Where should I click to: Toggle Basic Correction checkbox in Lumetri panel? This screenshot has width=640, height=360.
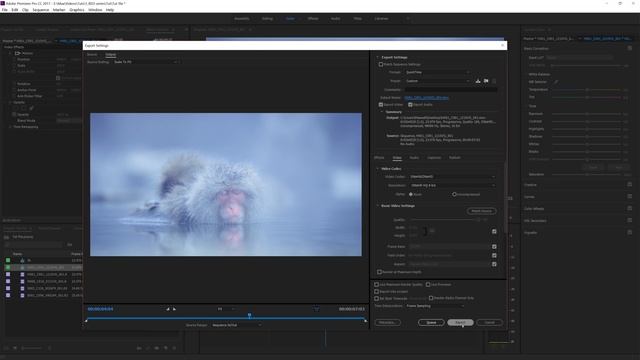pos(630,48)
